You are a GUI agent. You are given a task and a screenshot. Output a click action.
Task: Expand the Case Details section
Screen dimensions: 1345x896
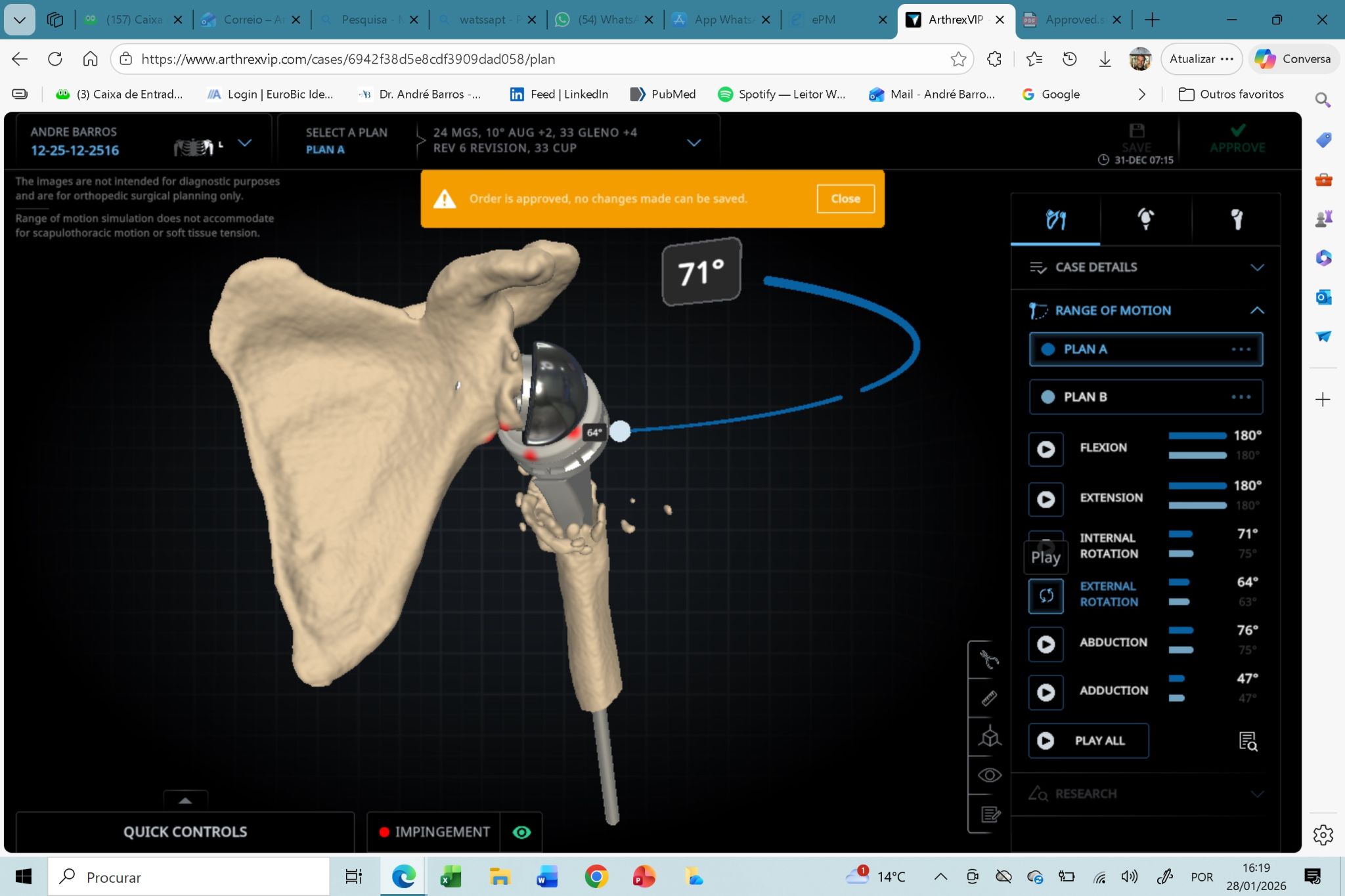(x=1256, y=268)
